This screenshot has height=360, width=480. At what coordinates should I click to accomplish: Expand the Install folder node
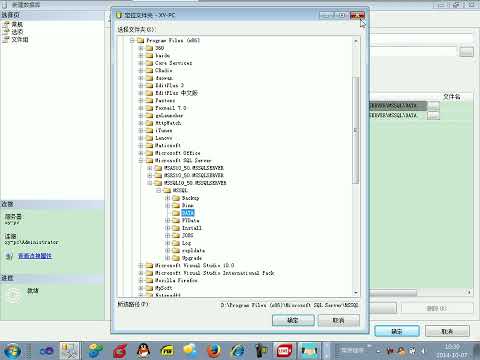tap(168, 228)
